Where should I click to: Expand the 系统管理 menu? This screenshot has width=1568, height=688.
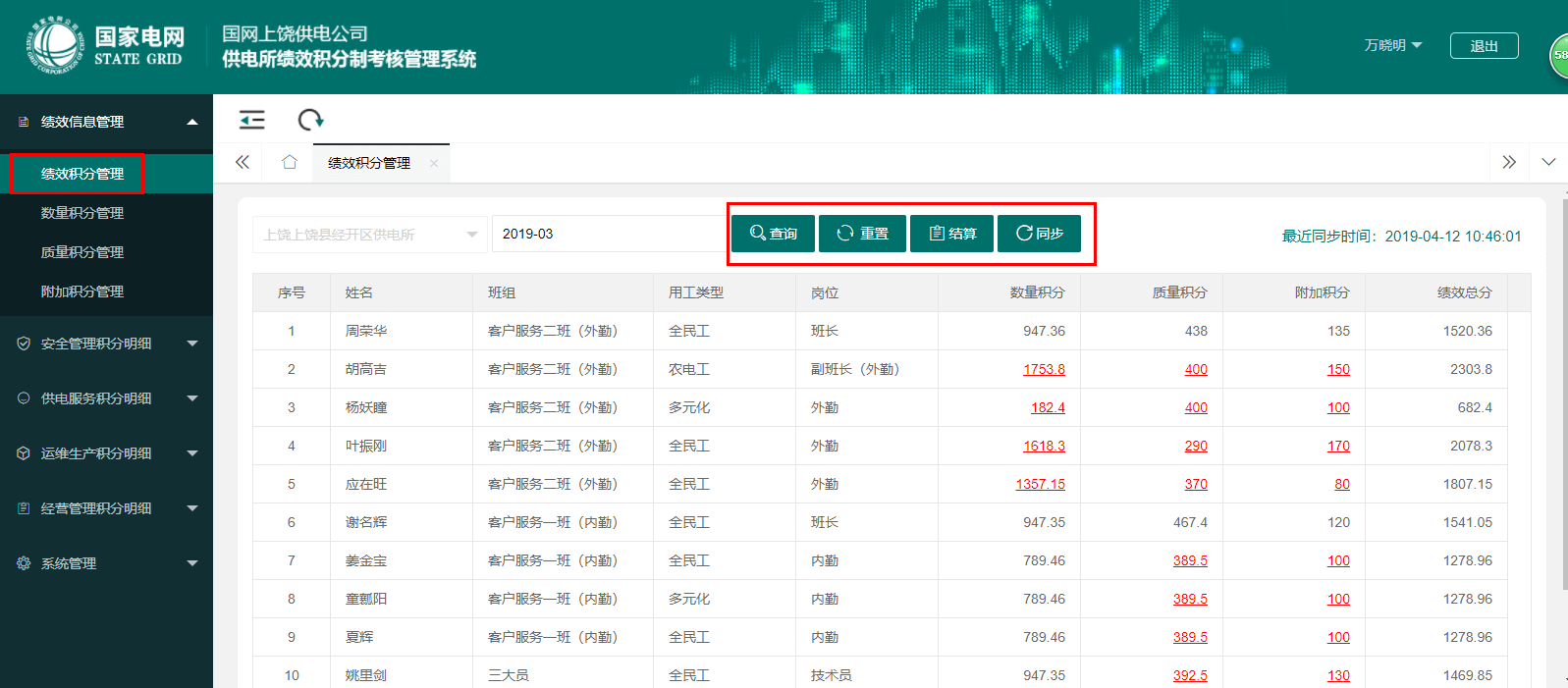coord(192,563)
